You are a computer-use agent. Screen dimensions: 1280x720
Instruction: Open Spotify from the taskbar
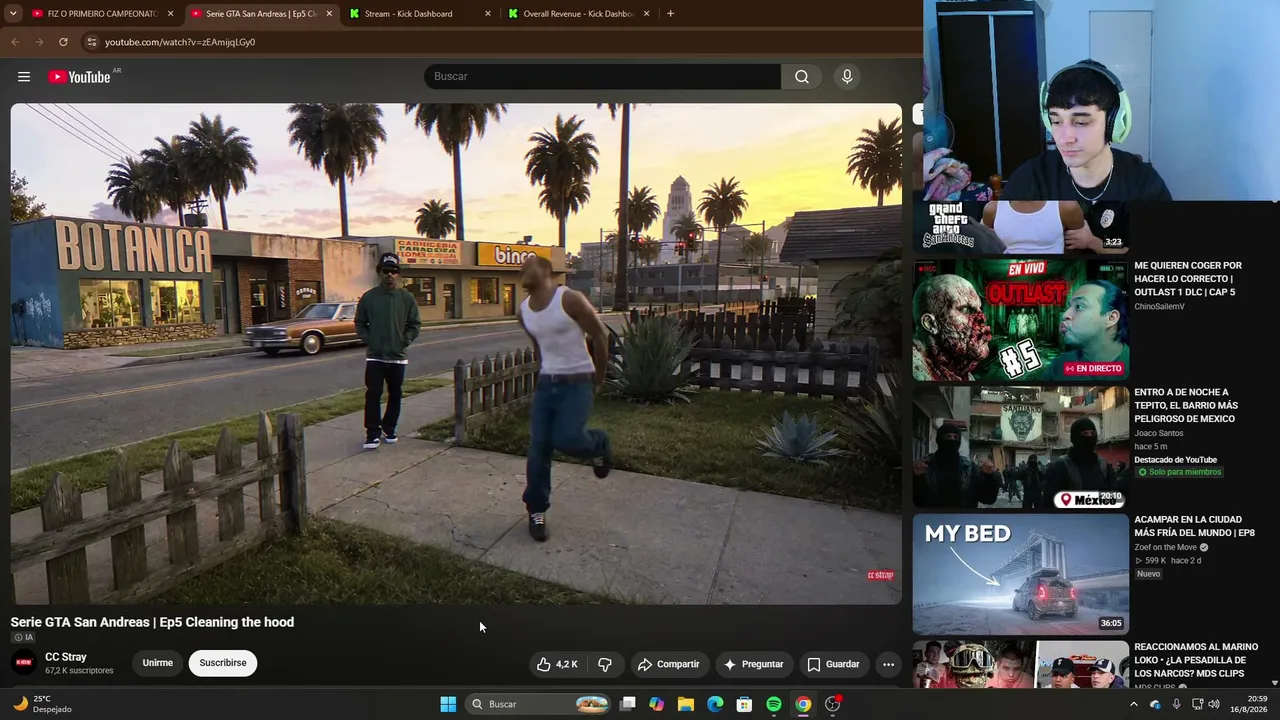pos(774,704)
